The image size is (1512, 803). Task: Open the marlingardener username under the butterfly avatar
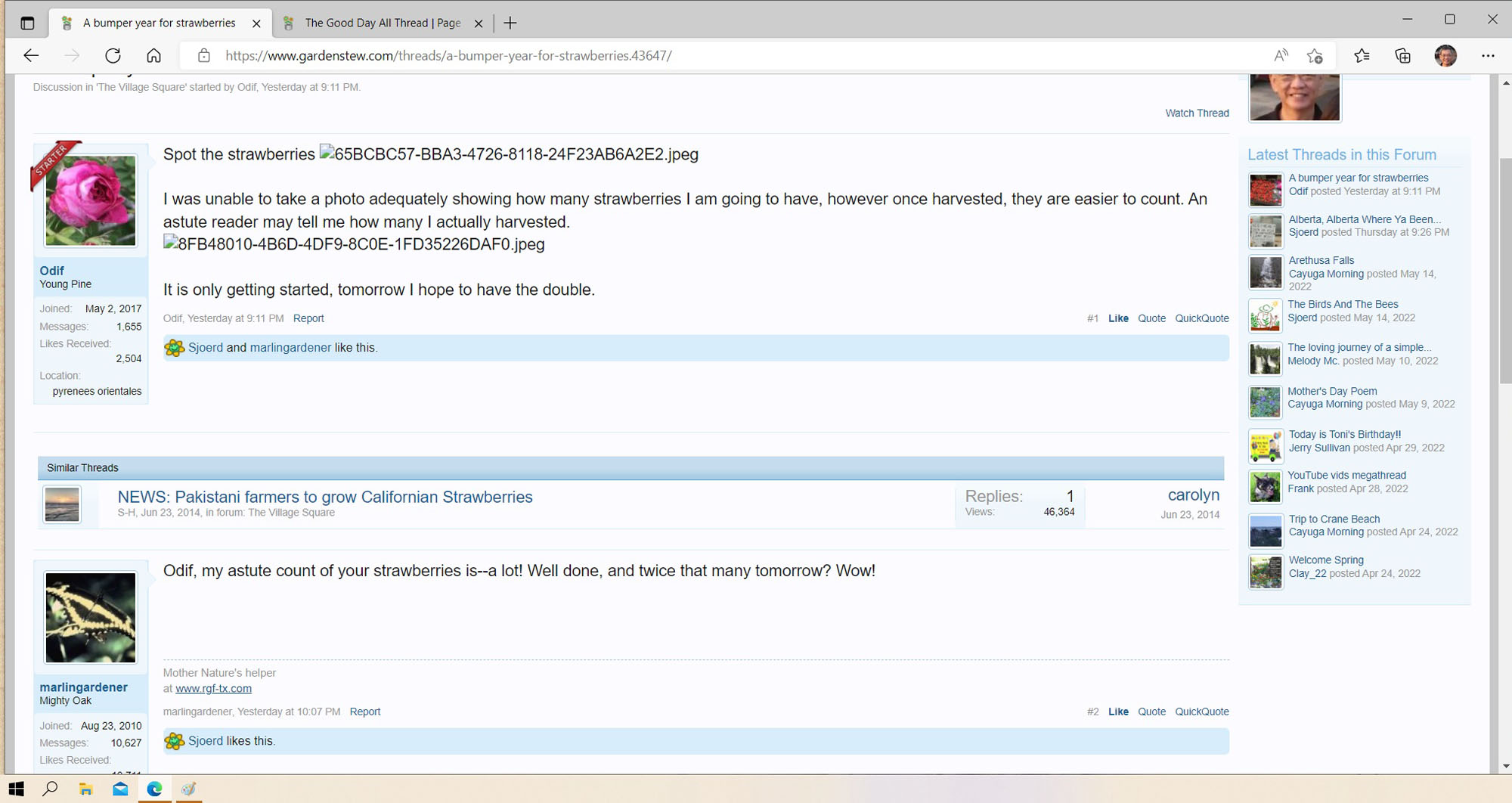[83, 687]
